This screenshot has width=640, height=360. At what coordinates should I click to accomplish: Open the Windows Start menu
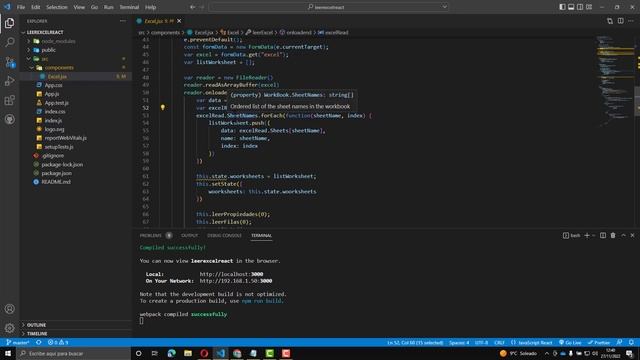click(8, 353)
